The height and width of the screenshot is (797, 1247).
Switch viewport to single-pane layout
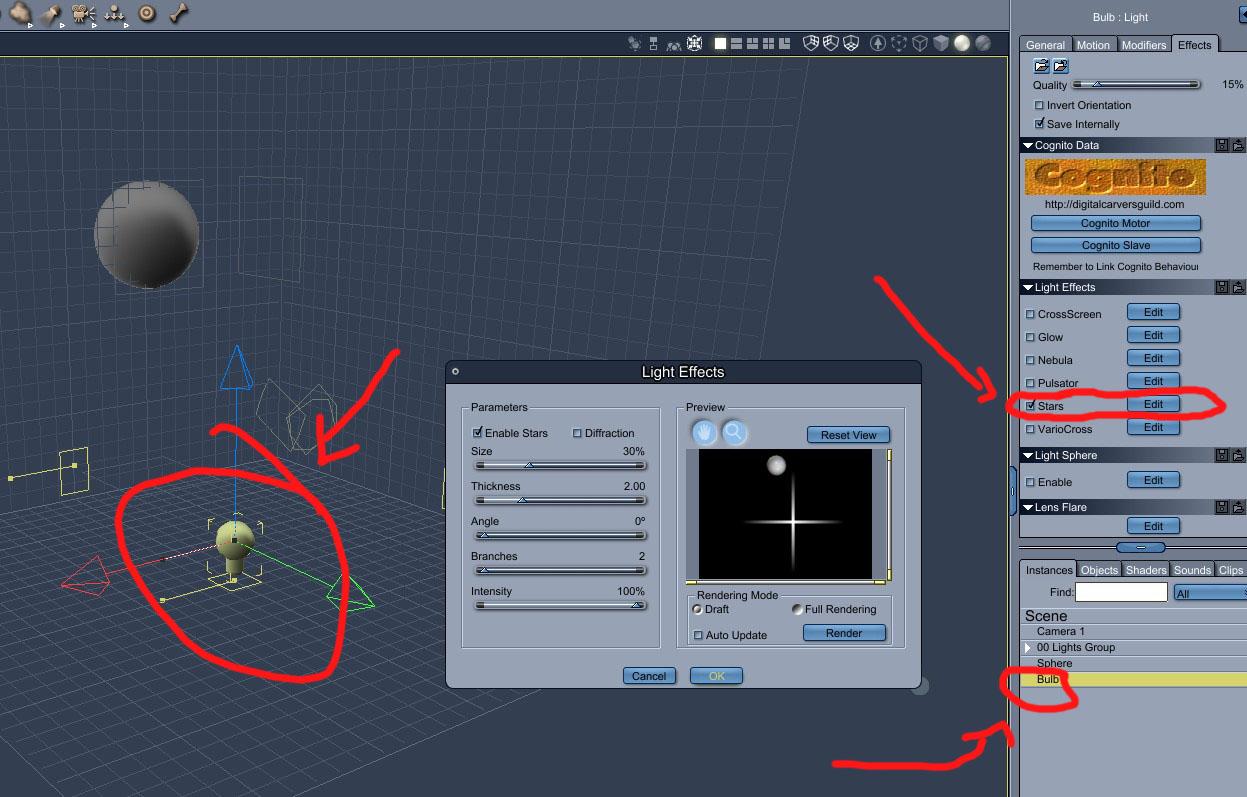721,43
